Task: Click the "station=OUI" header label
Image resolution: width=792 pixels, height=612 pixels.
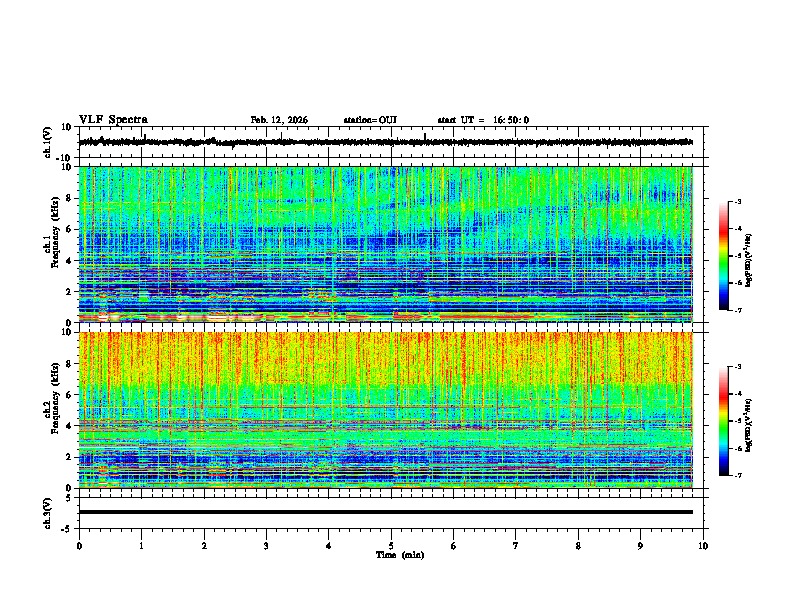Action: tap(370, 120)
